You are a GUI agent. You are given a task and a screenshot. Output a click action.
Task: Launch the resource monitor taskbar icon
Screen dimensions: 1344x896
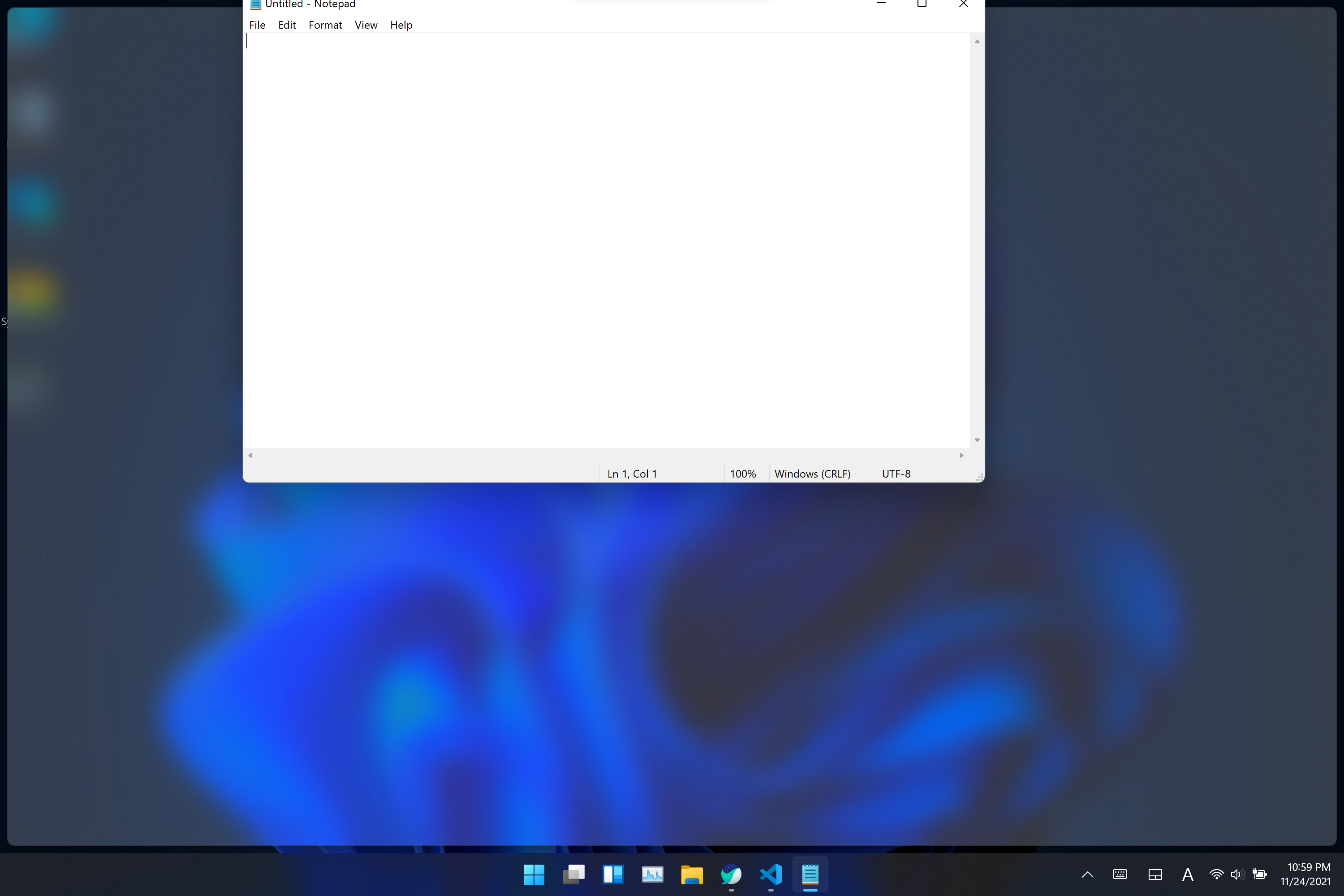(x=652, y=874)
